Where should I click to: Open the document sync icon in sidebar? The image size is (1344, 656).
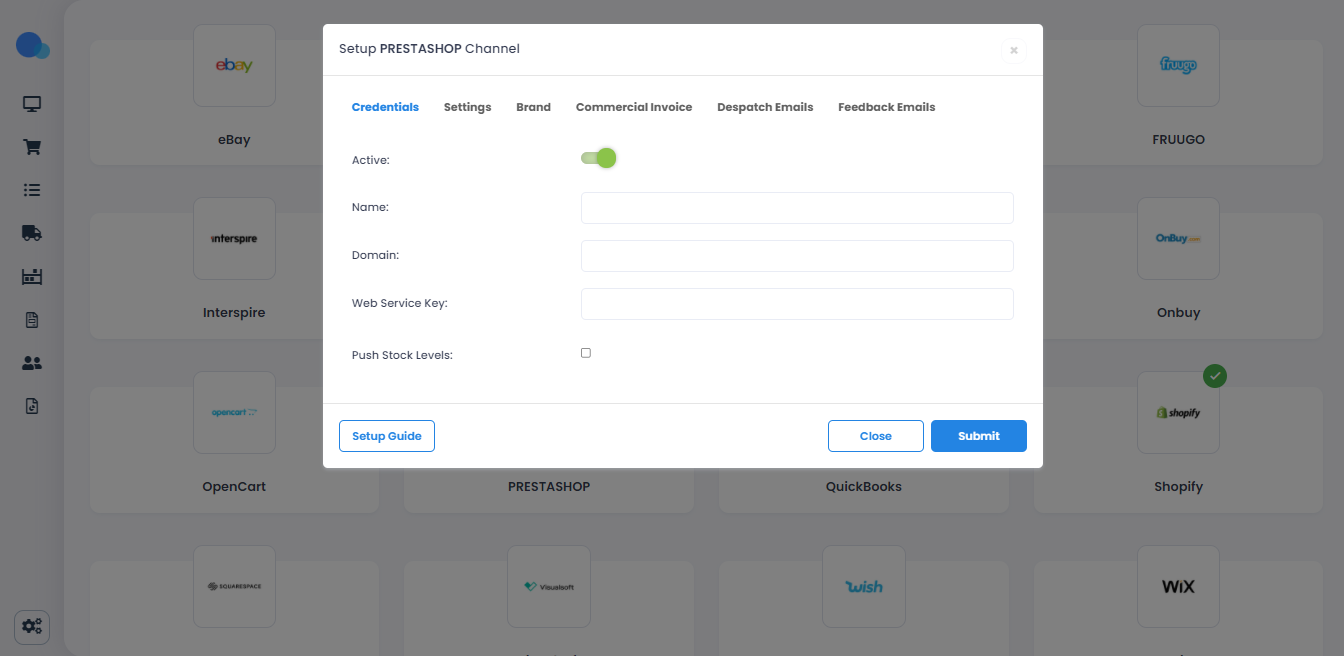point(32,406)
